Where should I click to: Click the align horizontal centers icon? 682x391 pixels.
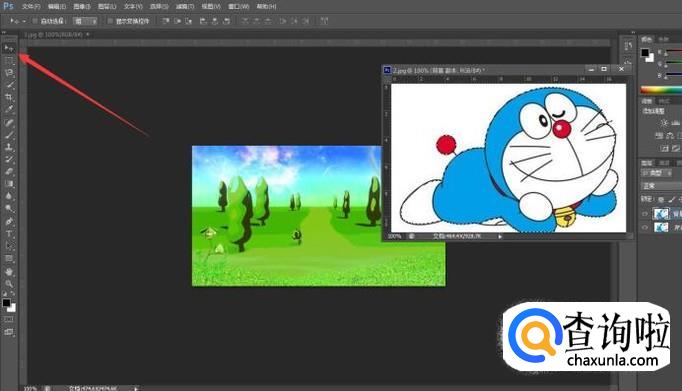214,20
